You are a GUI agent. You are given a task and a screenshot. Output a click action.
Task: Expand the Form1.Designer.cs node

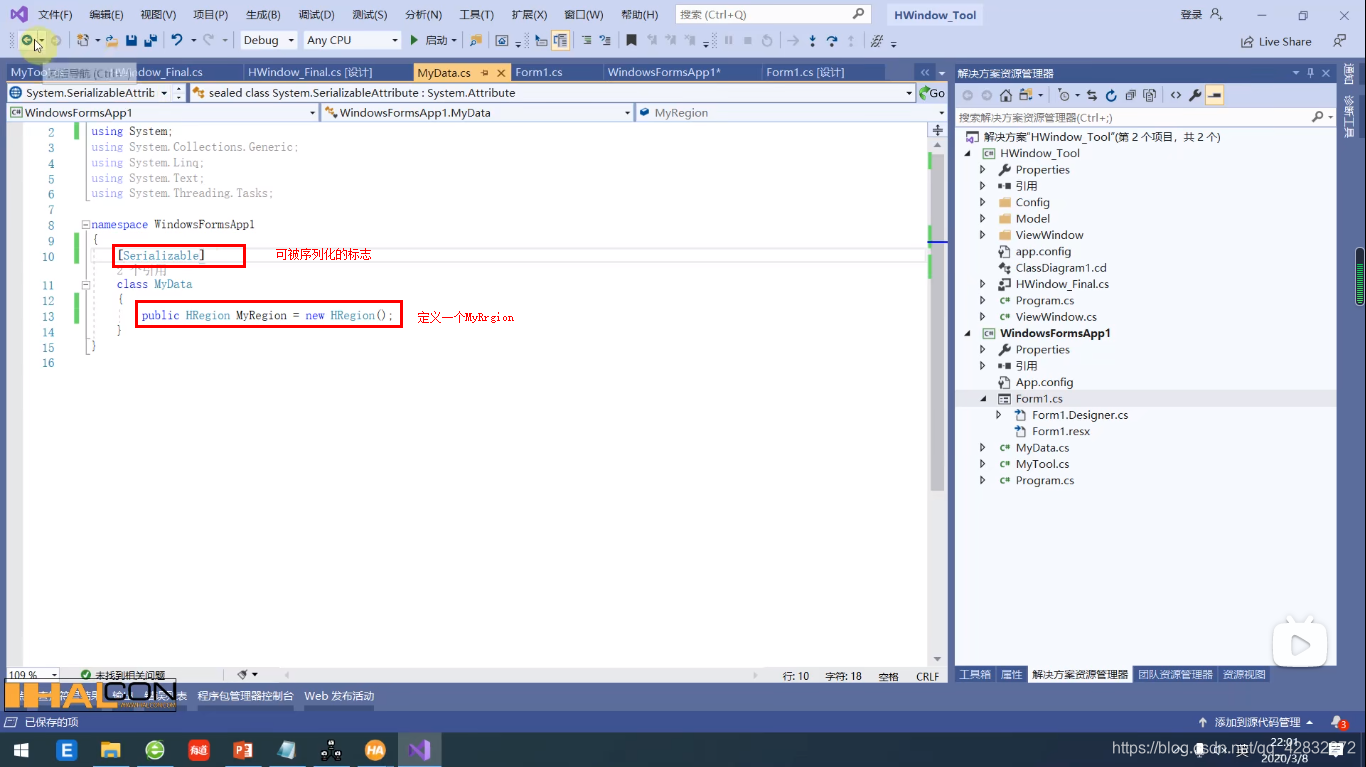point(999,415)
